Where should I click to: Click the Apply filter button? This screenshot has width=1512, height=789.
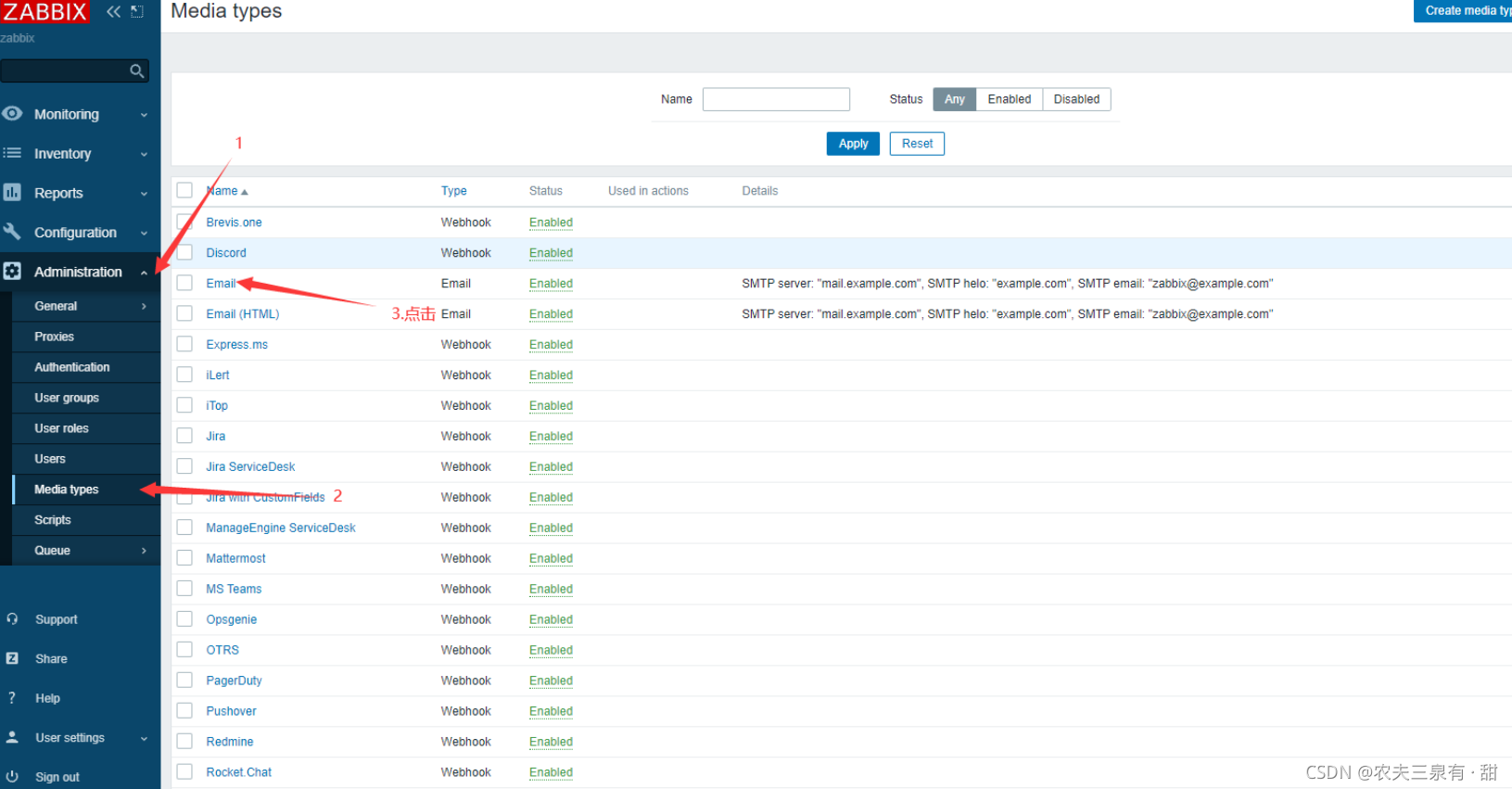pyautogui.click(x=853, y=144)
